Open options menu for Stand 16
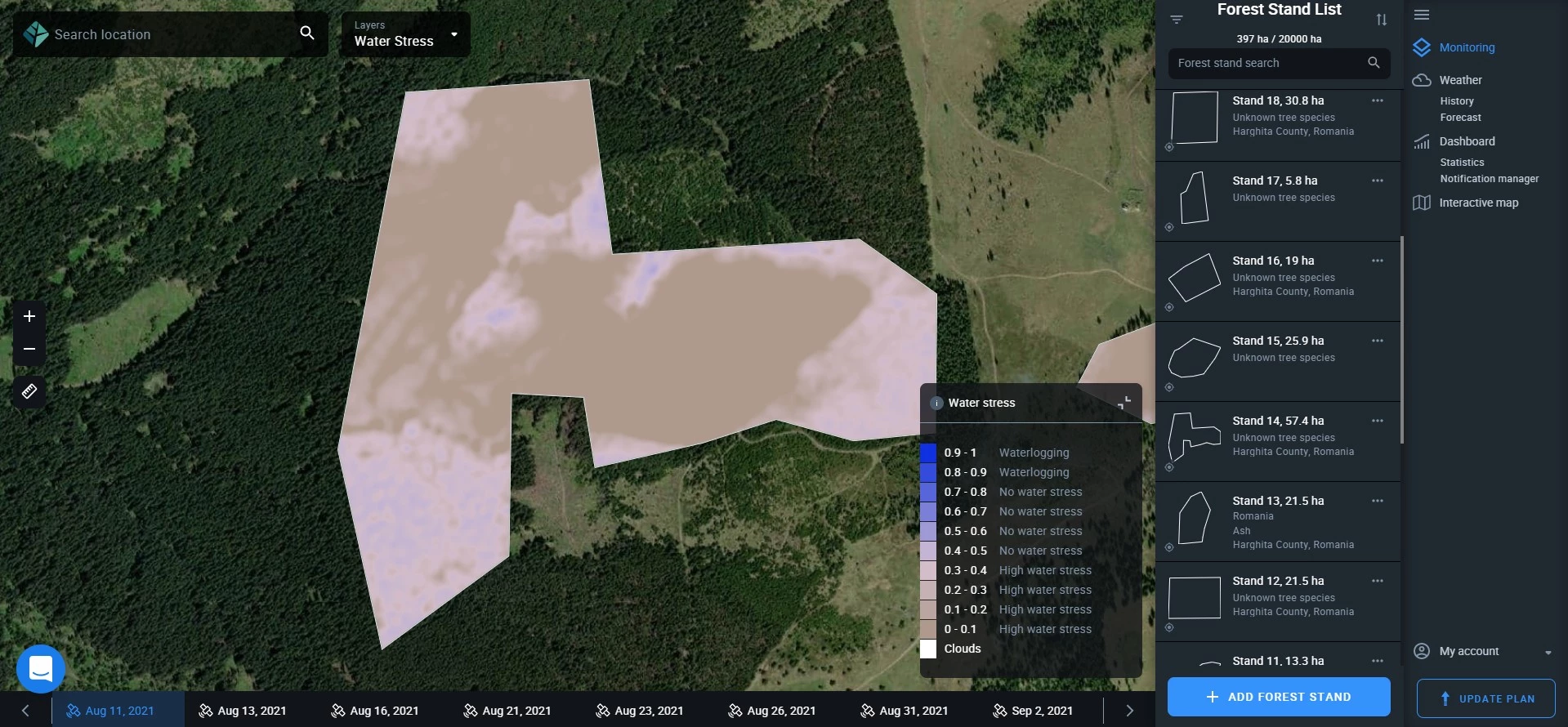The height and width of the screenshot is (727, 1568). 1378,261
